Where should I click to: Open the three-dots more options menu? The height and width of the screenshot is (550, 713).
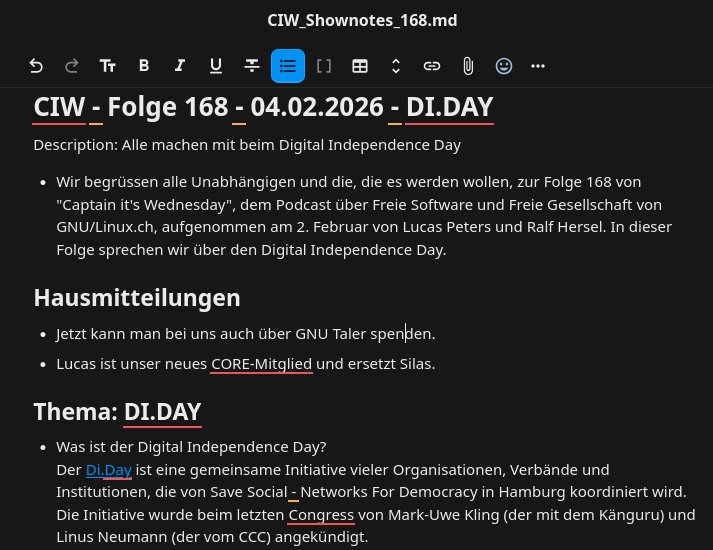[x=538, y=66]
